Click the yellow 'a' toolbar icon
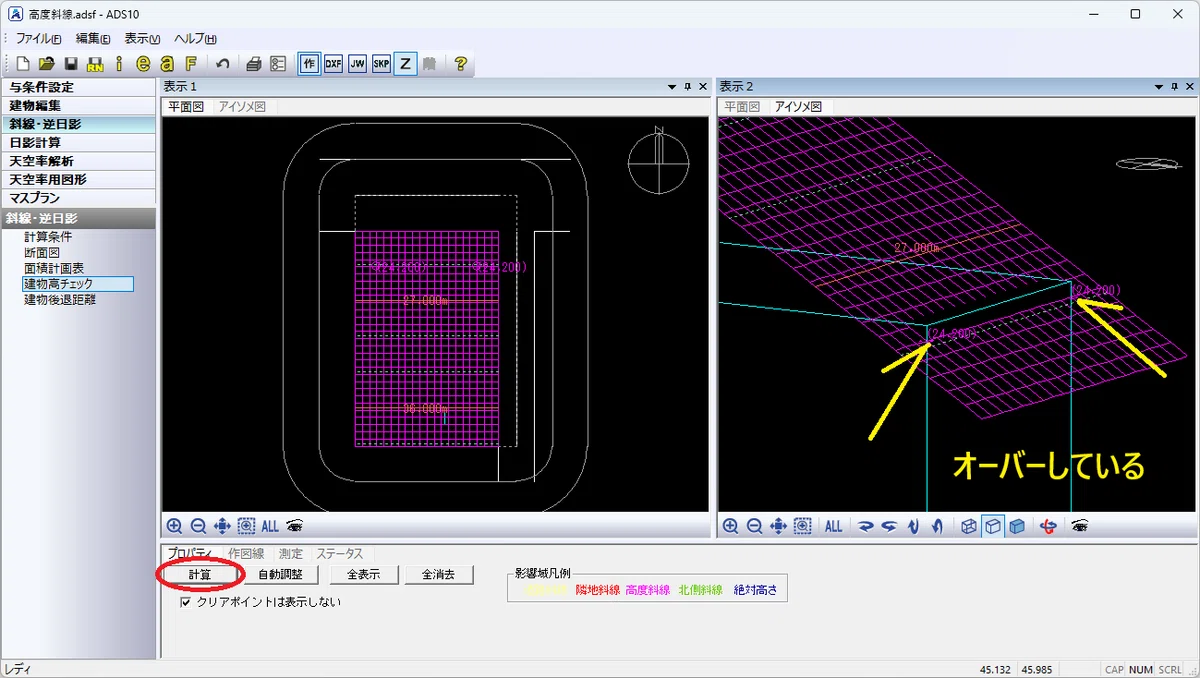 [x=167, y=64]
